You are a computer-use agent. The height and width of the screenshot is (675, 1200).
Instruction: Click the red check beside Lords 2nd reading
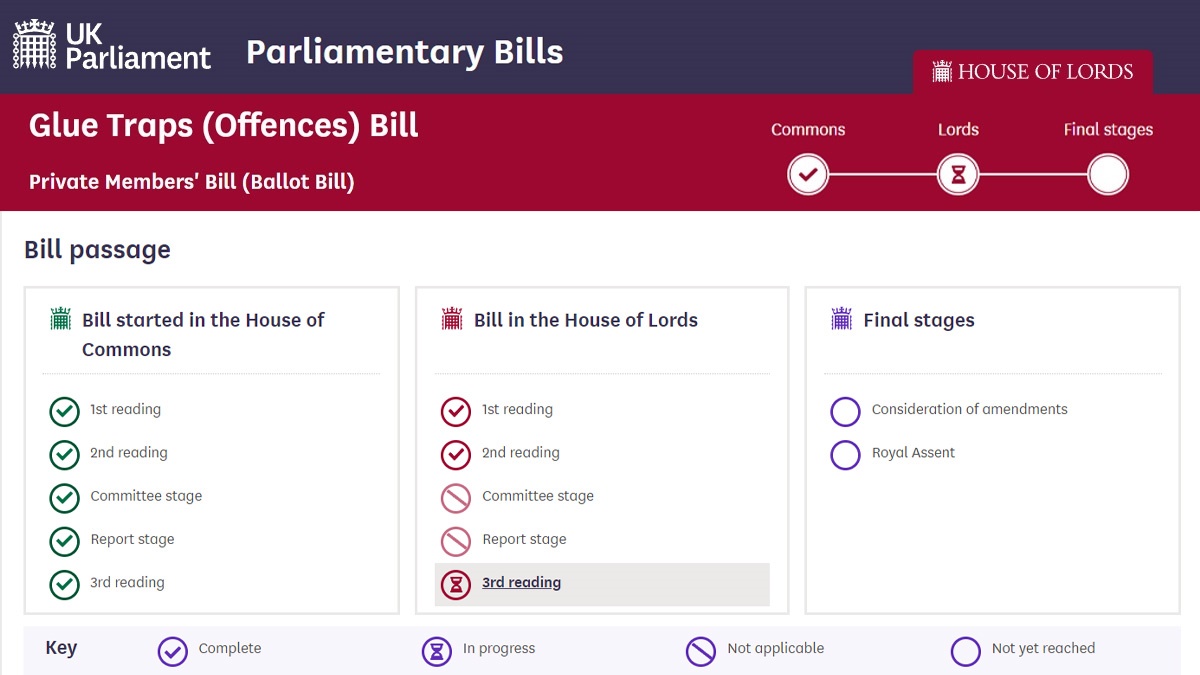tap(456, 454)
